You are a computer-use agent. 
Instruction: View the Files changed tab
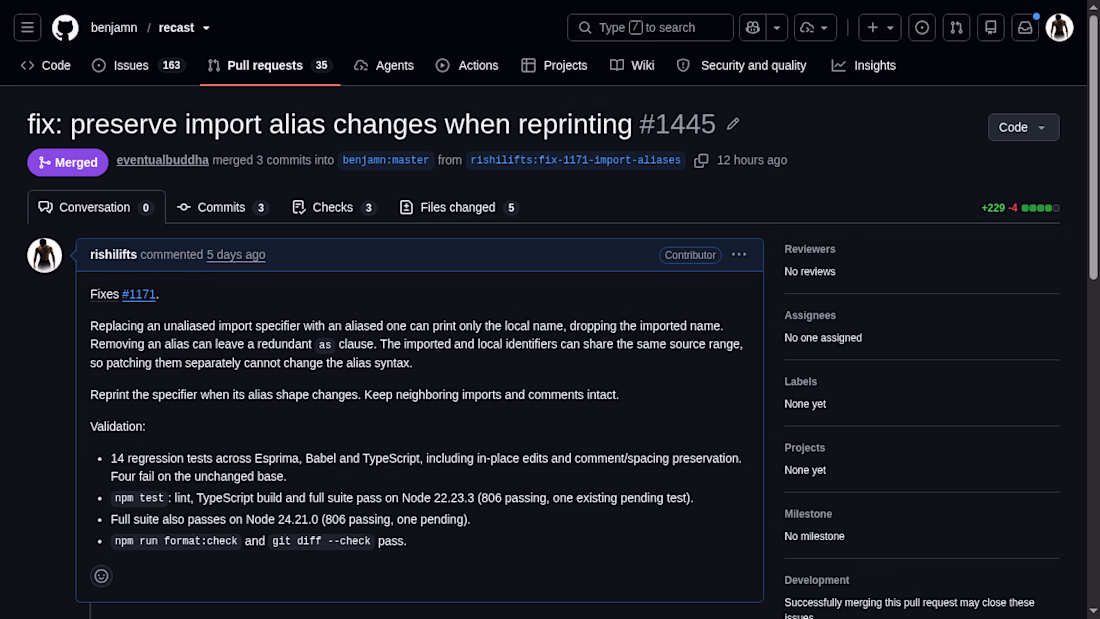point(459,208)
